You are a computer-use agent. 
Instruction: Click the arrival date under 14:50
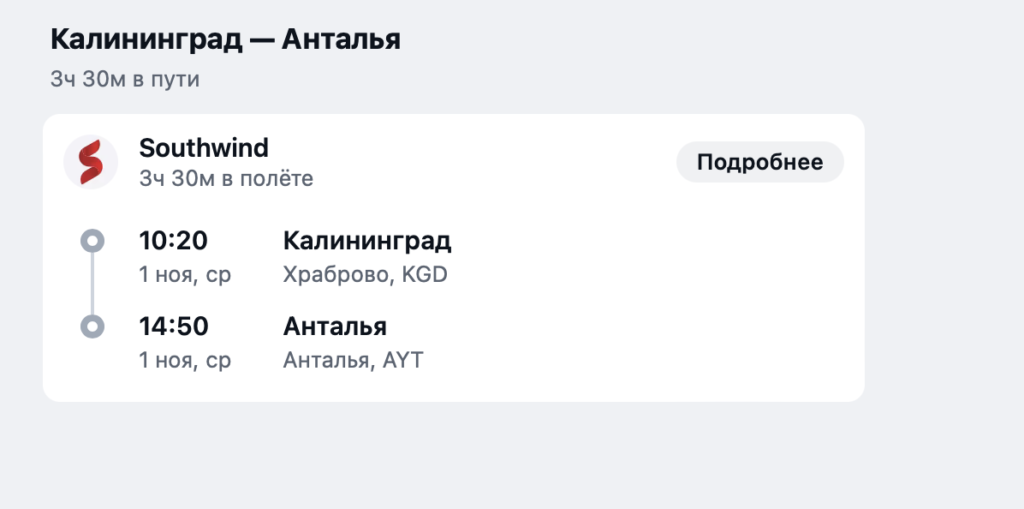point(185,360)
